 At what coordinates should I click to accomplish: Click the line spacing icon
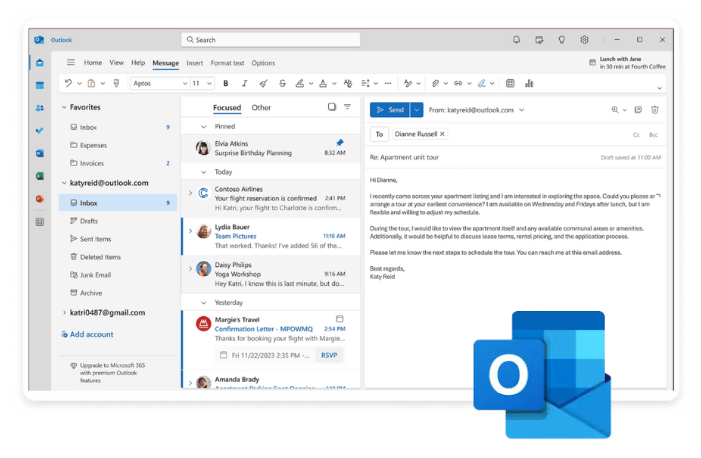366,83
